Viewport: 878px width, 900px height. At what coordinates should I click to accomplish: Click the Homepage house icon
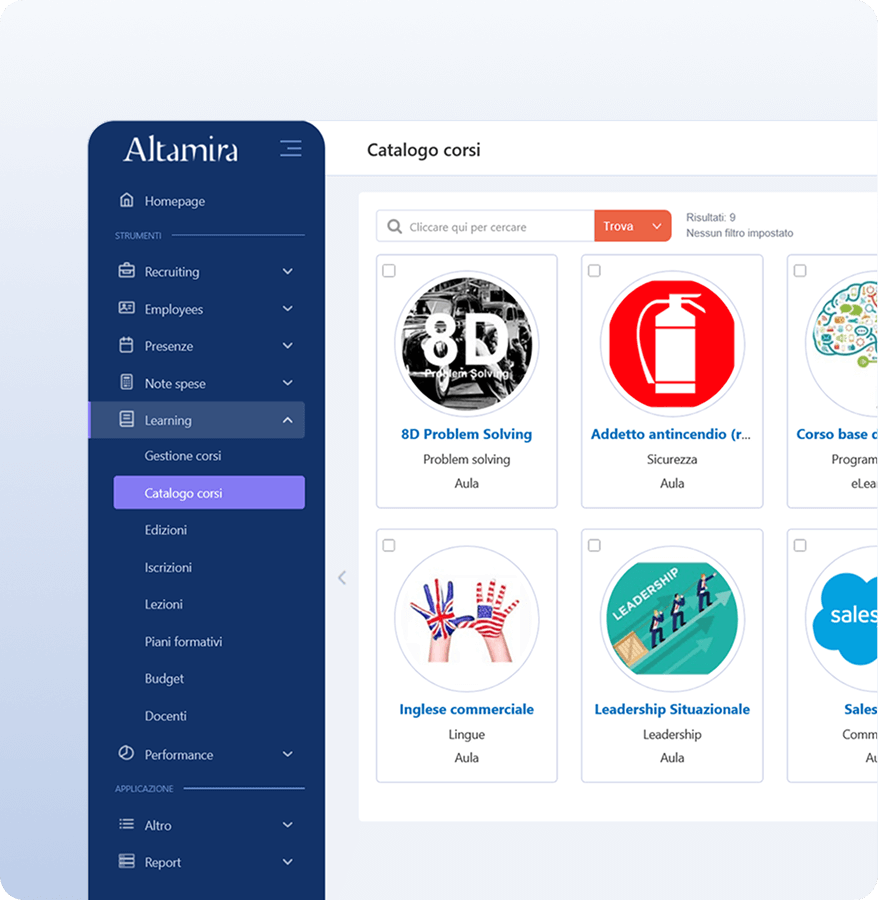point(127,200)
